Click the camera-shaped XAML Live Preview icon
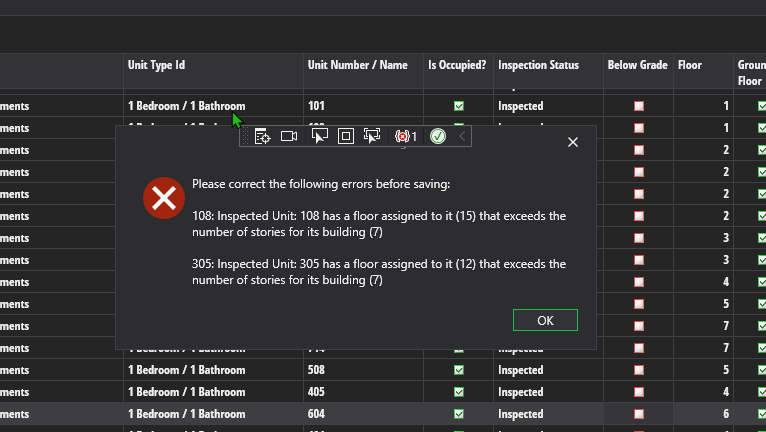Image resolution: width=766 pixels, height=432 pixels. point(289,136)
